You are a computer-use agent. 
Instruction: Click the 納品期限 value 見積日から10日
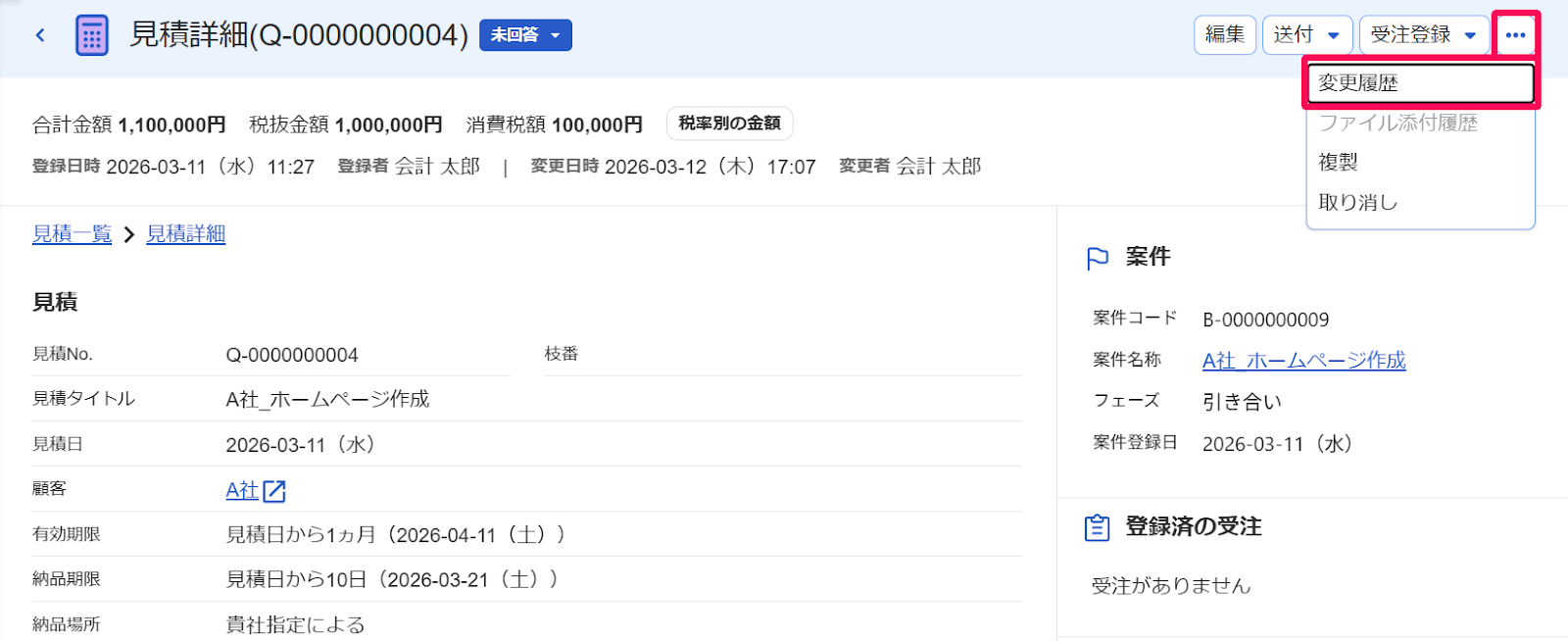(392, 580)
